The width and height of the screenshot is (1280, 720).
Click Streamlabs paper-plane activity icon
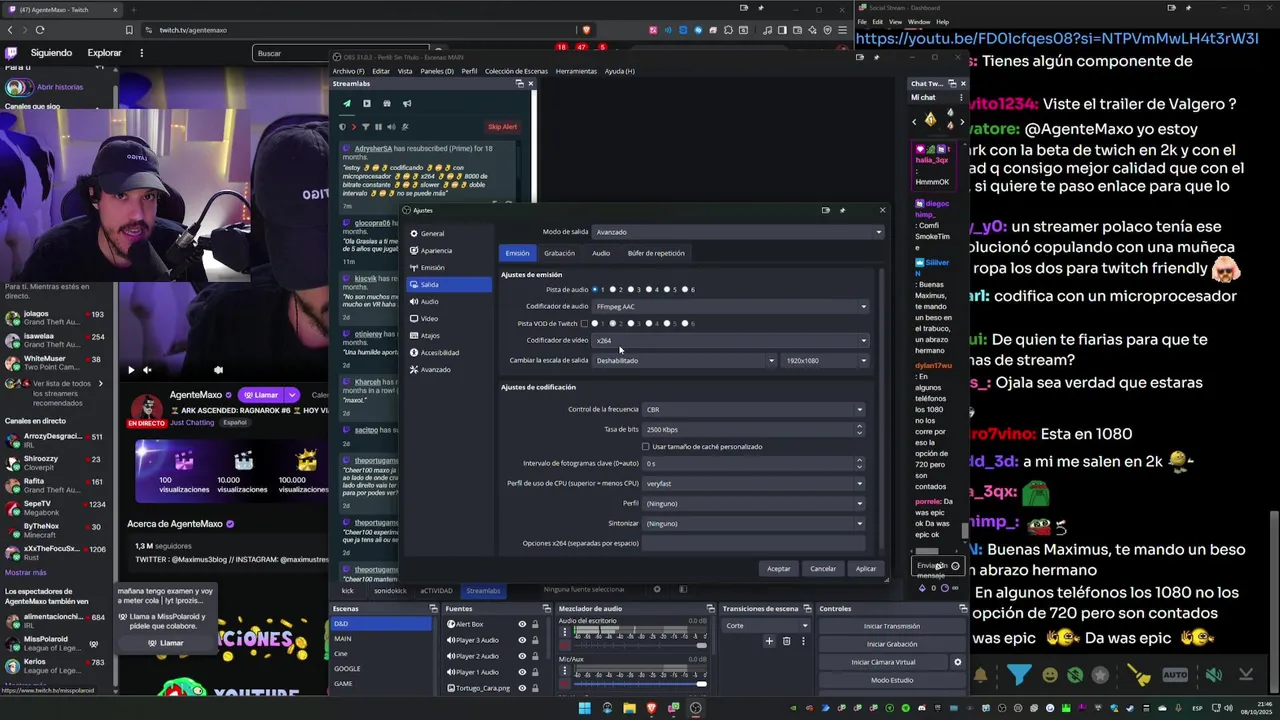pos(347,103)
